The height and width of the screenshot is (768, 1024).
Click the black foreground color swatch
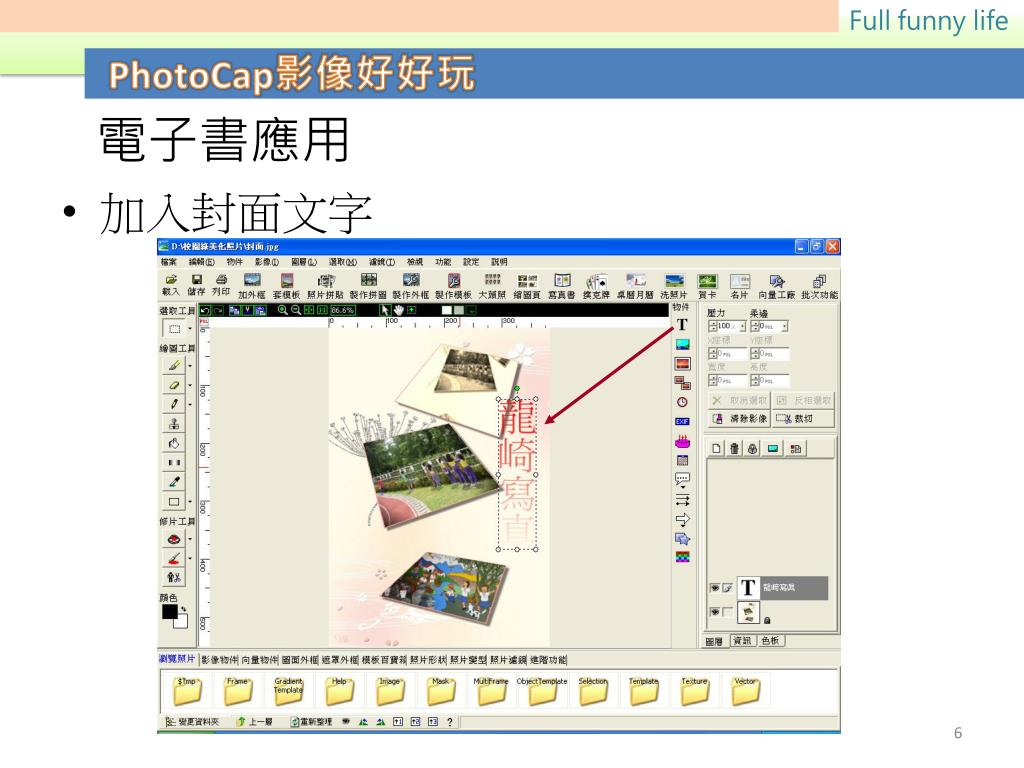pyautogui.click(x=170, y=611)
